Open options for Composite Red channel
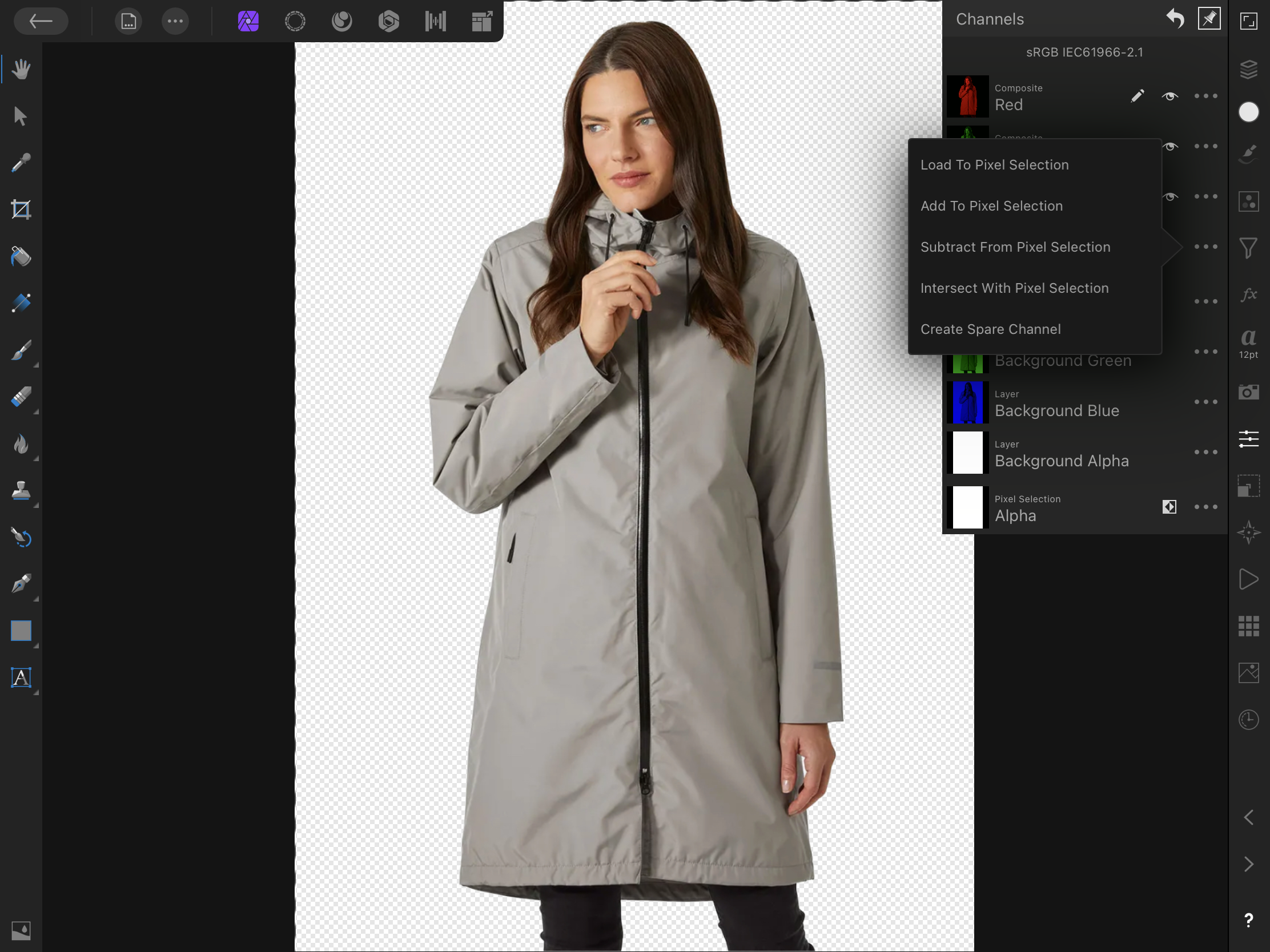1270x952 pixels. (x=1205, y=96)
